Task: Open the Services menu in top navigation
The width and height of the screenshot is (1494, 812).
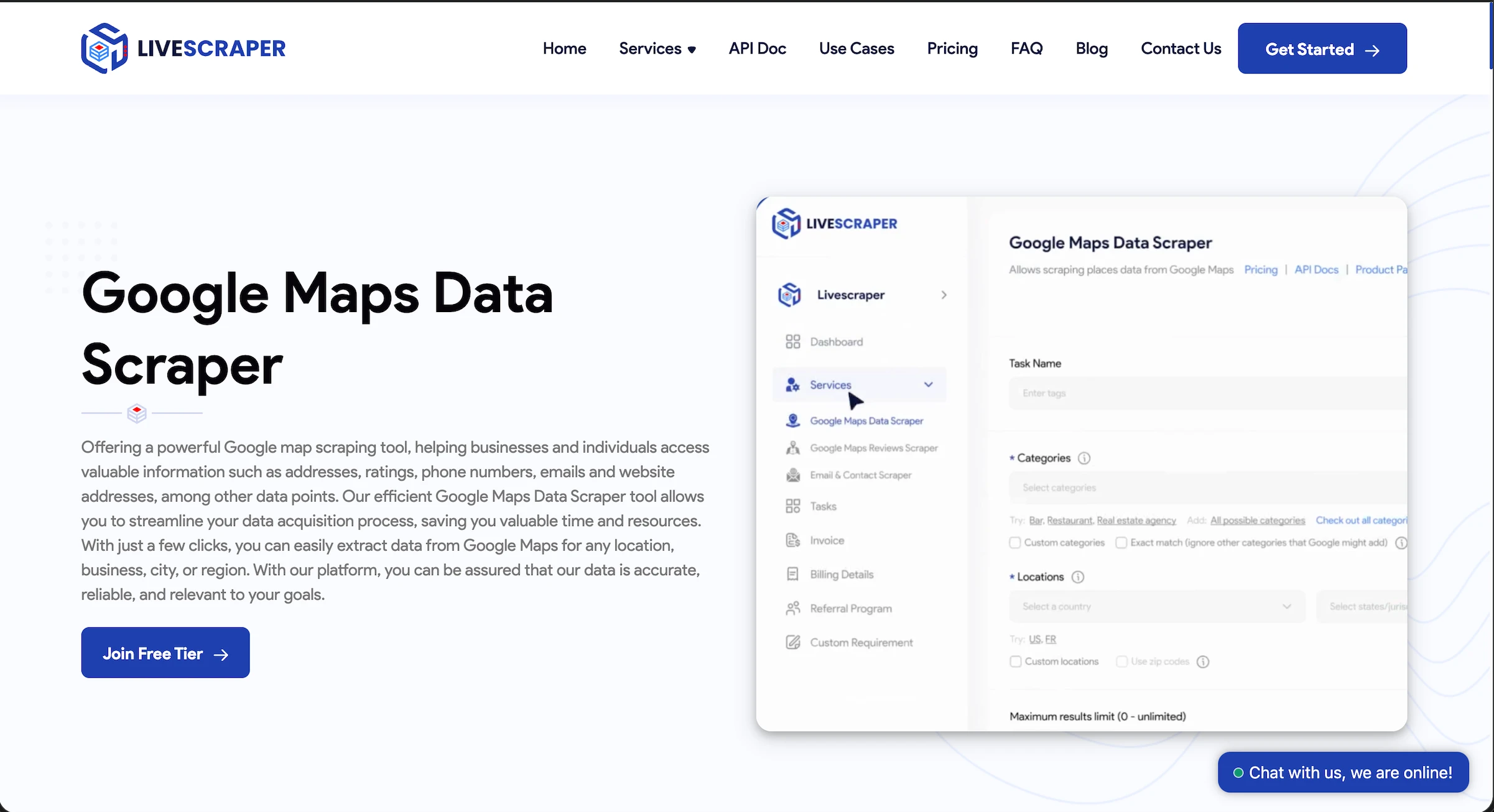Action: 657,48
